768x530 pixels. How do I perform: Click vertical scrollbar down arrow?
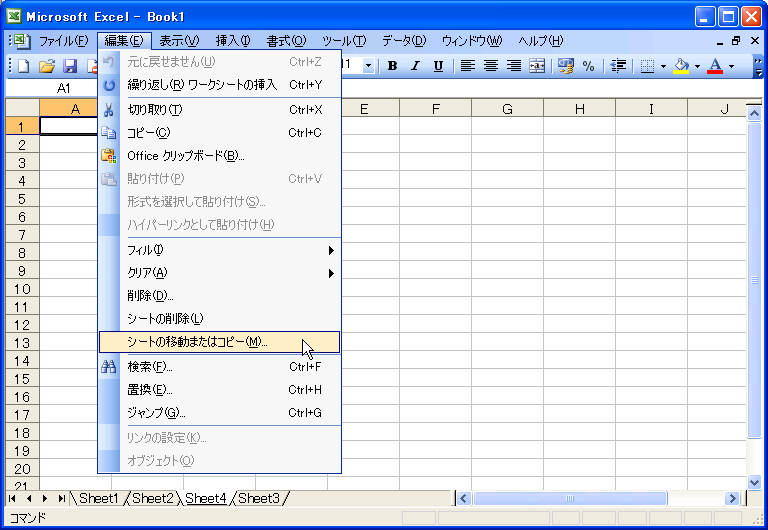tap(754, 482)
